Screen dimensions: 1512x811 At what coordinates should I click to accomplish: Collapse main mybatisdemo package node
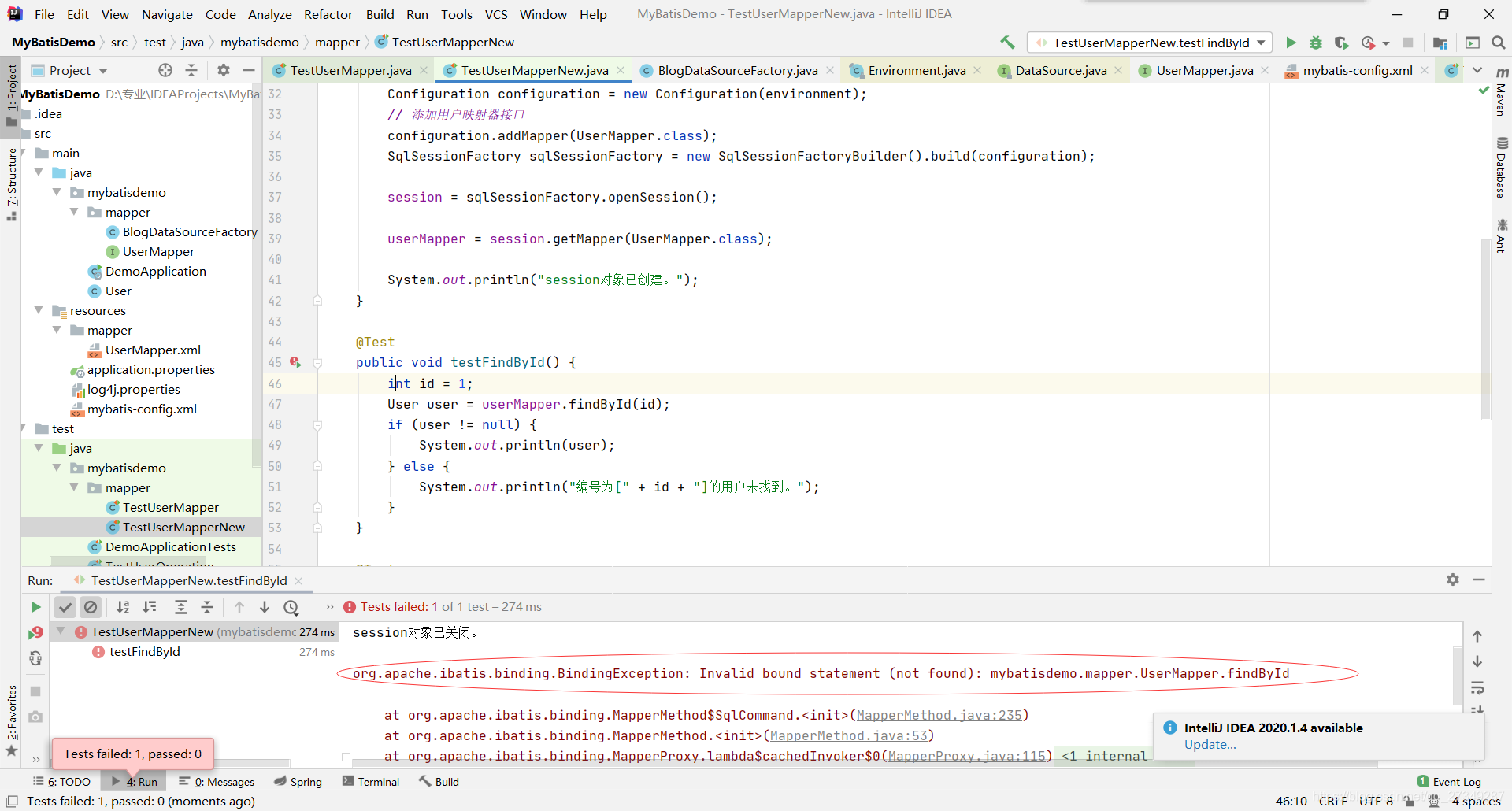click(57, 192)
